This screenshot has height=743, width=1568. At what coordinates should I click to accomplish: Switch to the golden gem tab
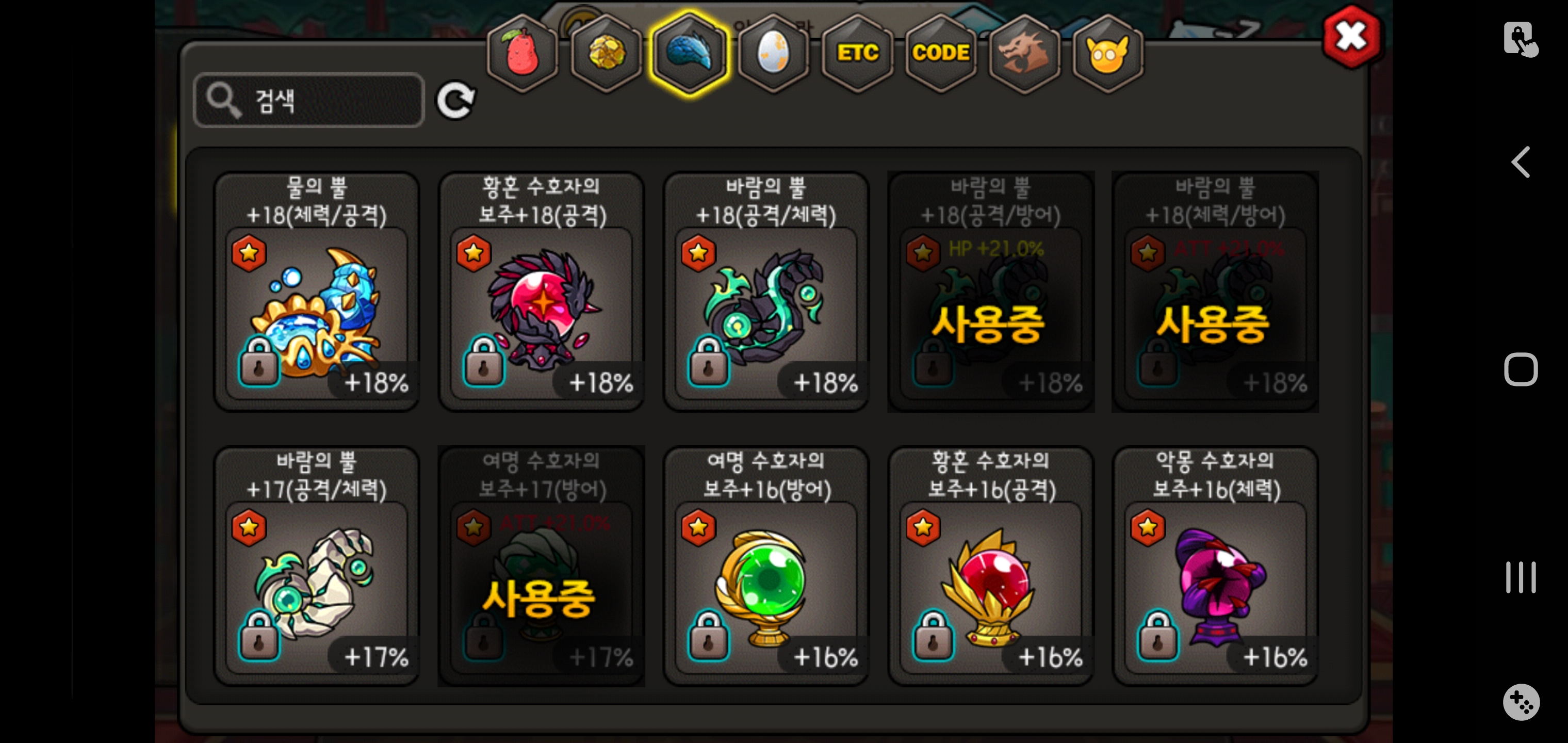point(606,54)
